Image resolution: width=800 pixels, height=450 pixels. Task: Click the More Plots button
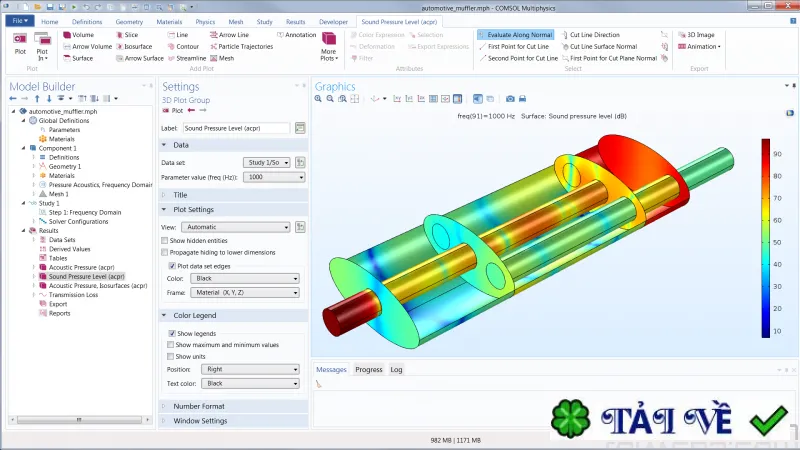click(329, 46)
